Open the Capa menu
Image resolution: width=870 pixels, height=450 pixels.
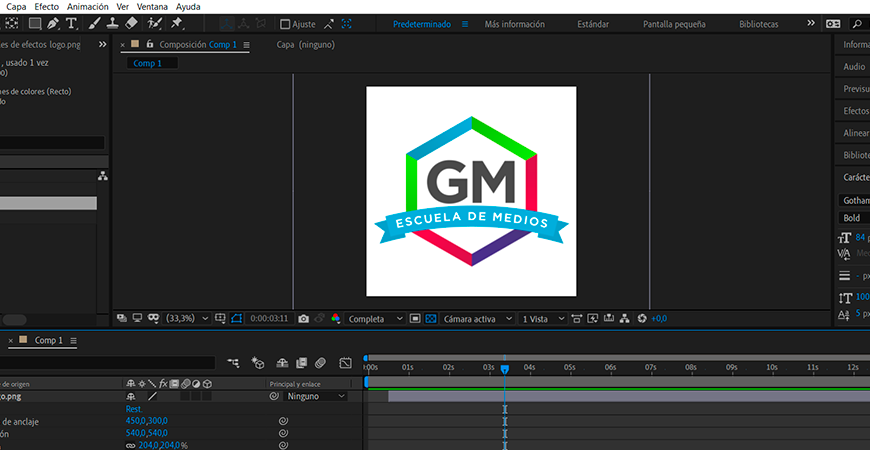pos(16,7)
